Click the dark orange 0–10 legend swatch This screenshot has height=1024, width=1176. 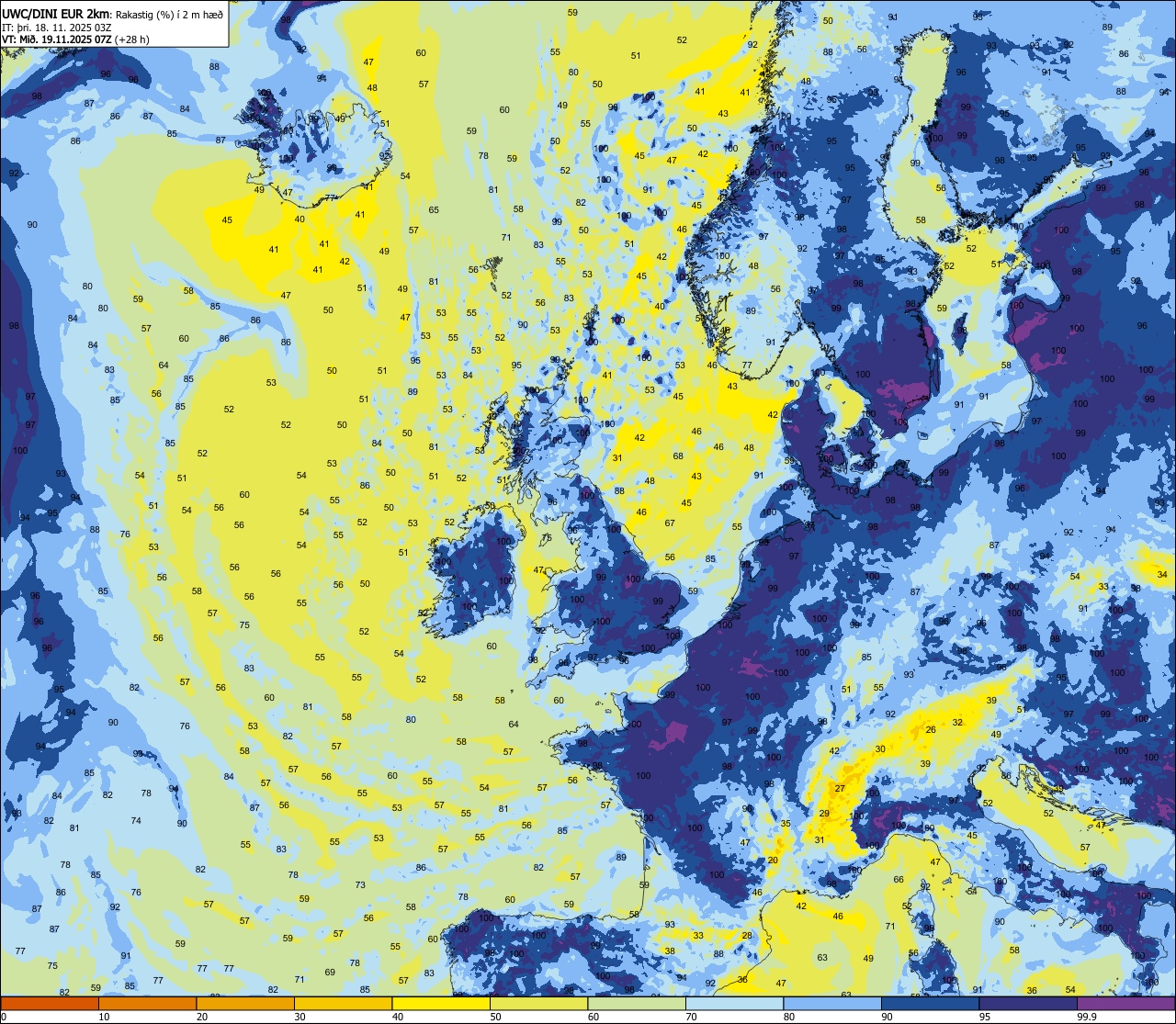pos(50,1003)
